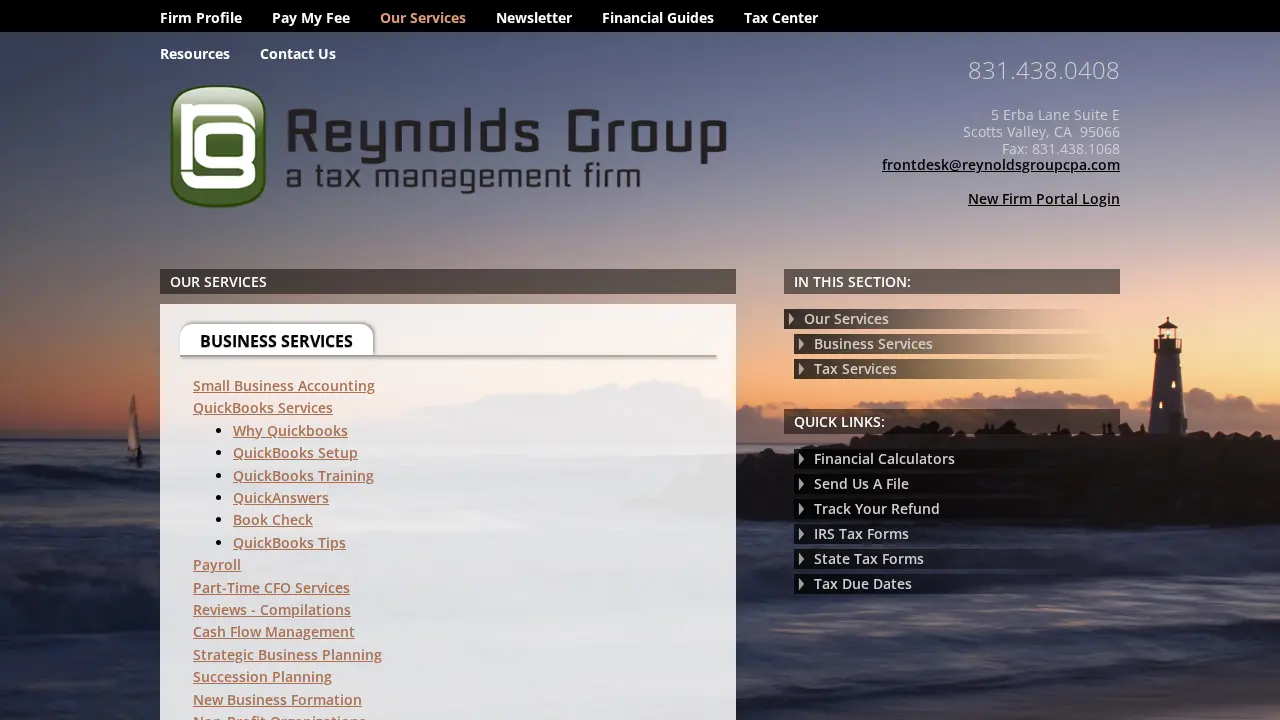Open the QuickBooks Services link
The height and width of the screenshot is (720, 1280).
[x=263, y=408]
